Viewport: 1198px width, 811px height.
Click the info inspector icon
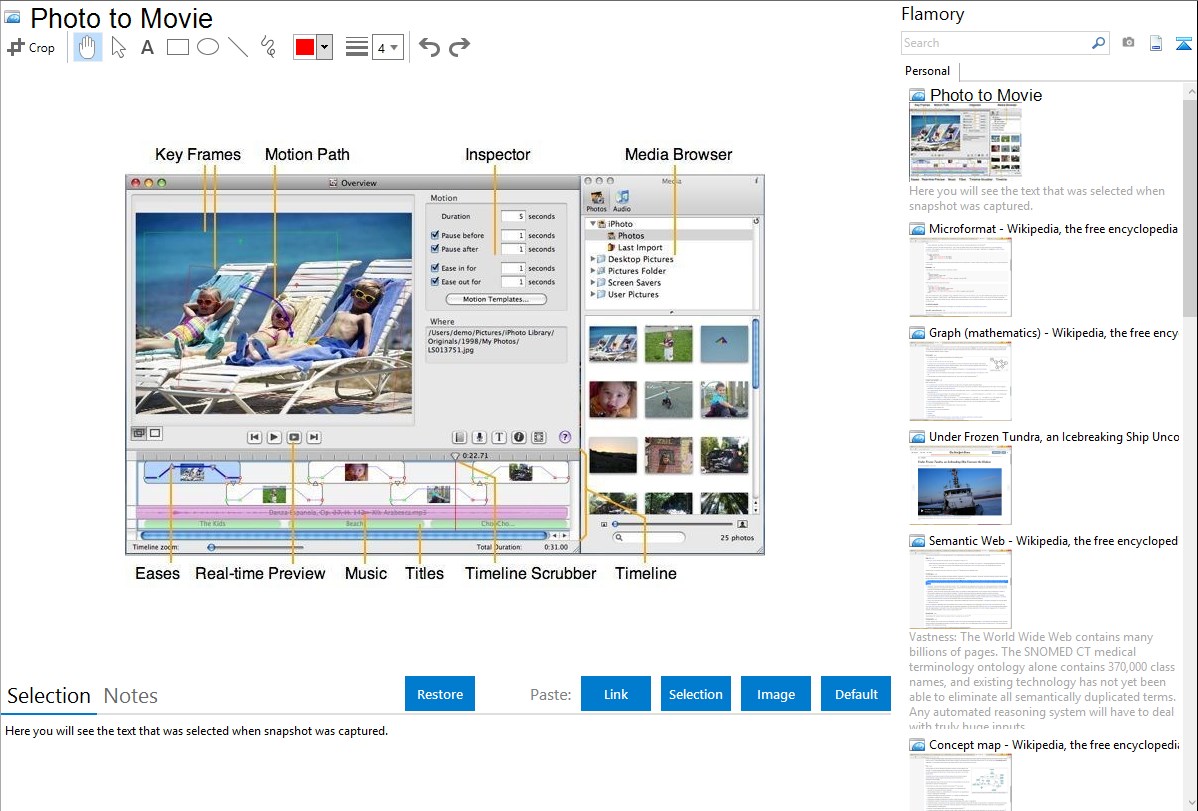click(x=519, y=437)
